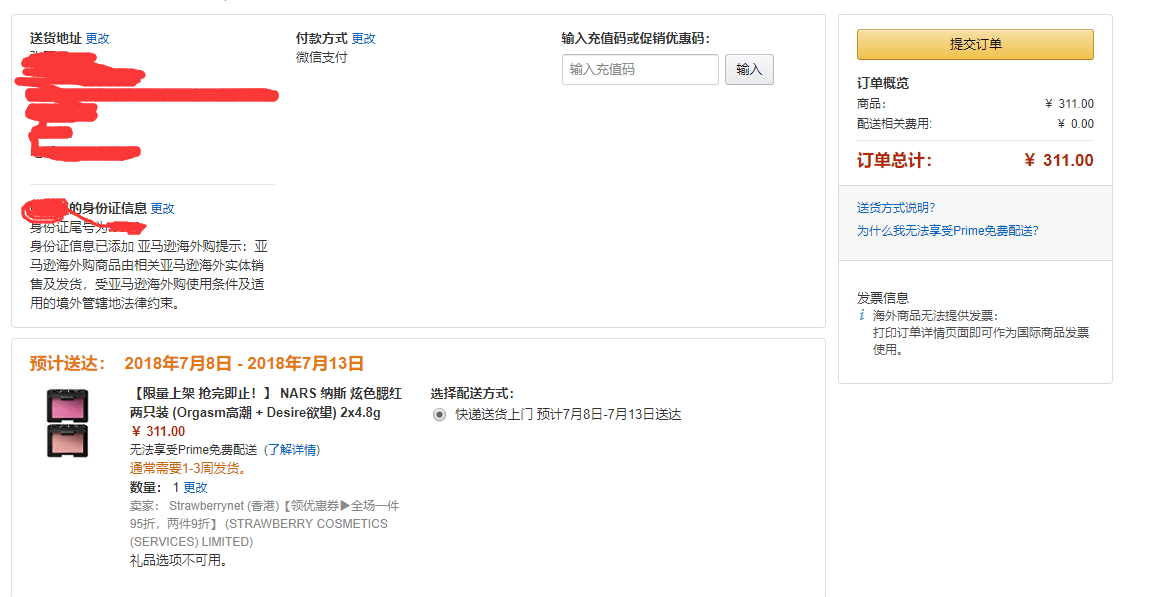Apply the code with the 输入 button
This screenshot has width=1154, height=597.
(749, 69)
